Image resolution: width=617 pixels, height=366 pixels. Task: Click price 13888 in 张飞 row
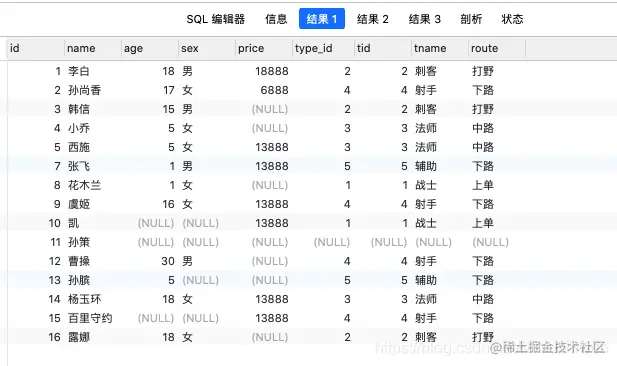pyautogui.click(x=272, y=166)
